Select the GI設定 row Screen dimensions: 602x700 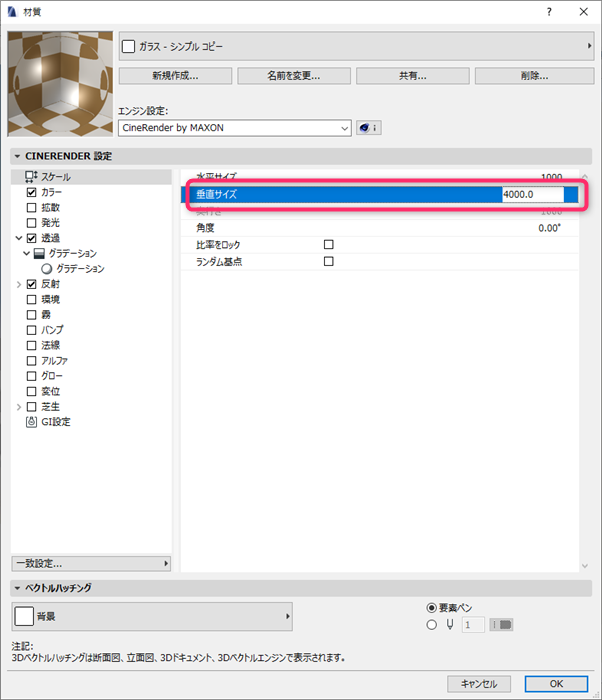coord(91,422)
